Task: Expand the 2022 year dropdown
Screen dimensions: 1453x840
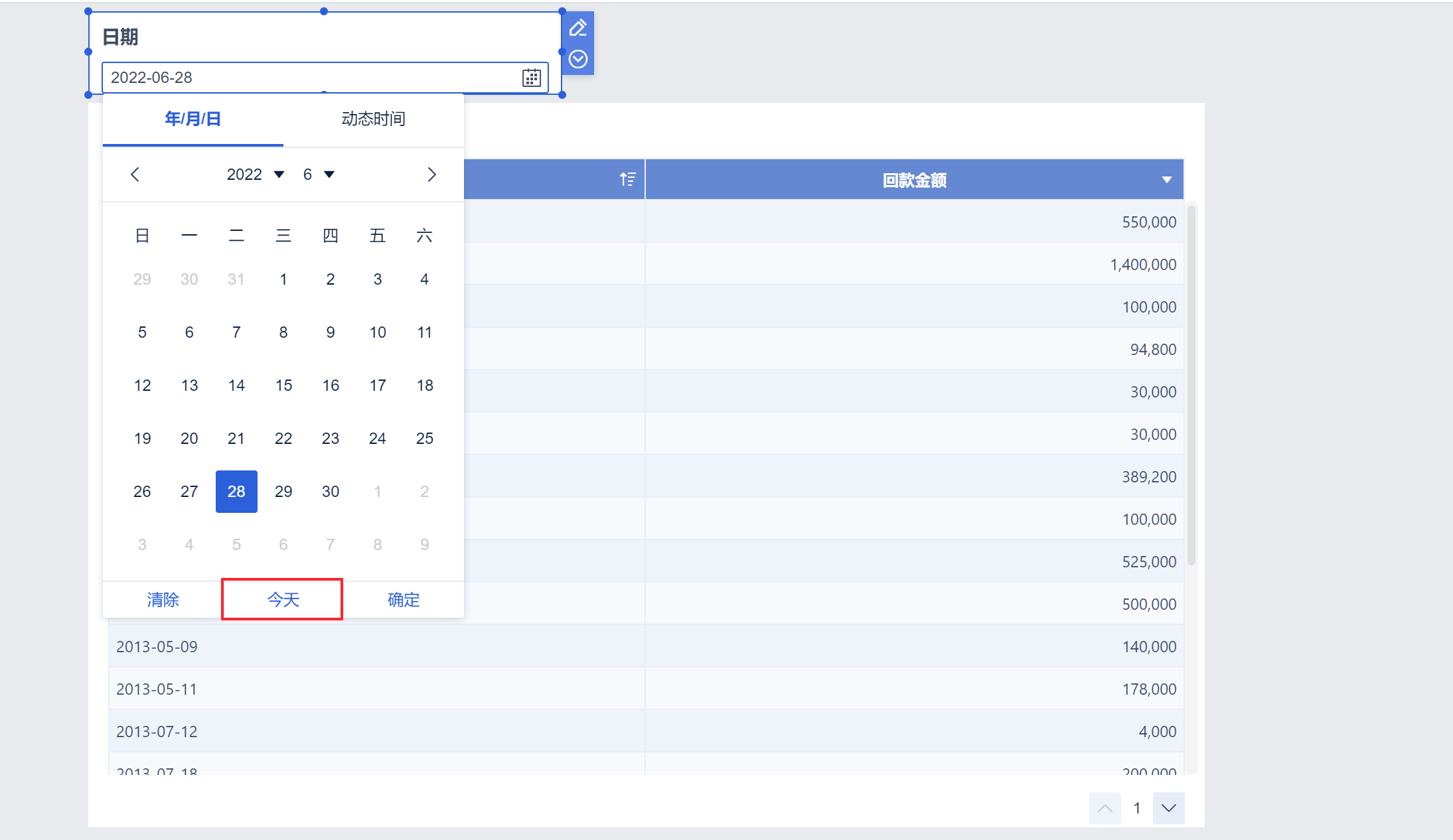Action: pyautogui.click(x=256, y=175)
